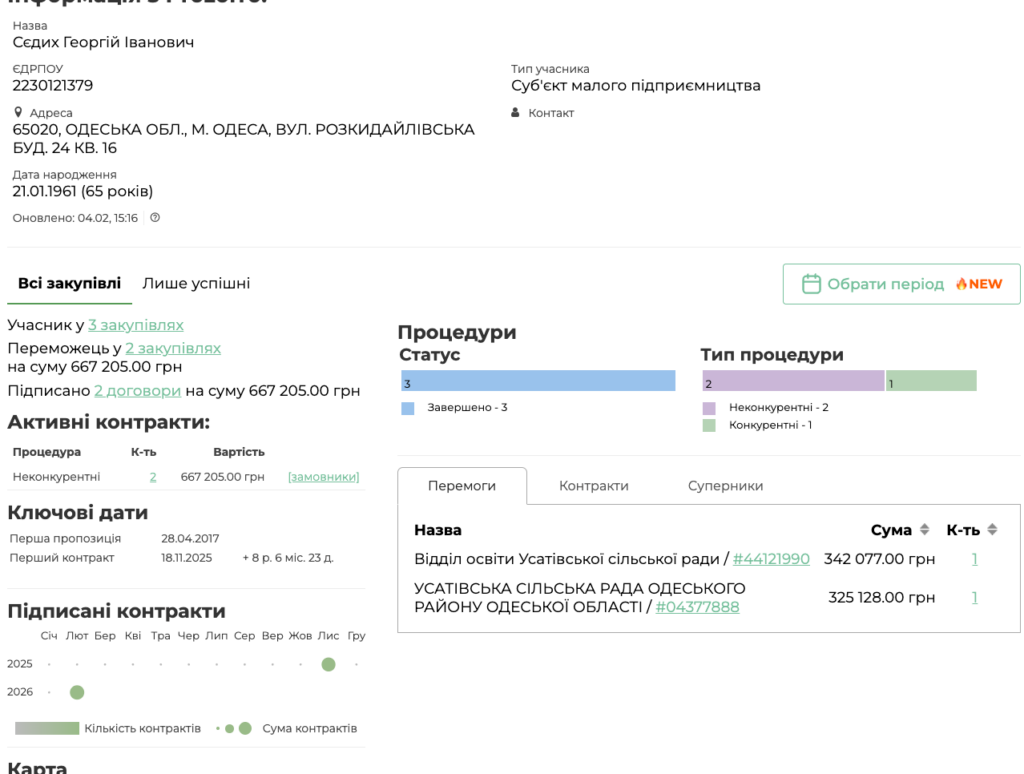Viewport: 1024px width, 774px height.
Task: Open the Суперники tab
Action: click(725, 486)
